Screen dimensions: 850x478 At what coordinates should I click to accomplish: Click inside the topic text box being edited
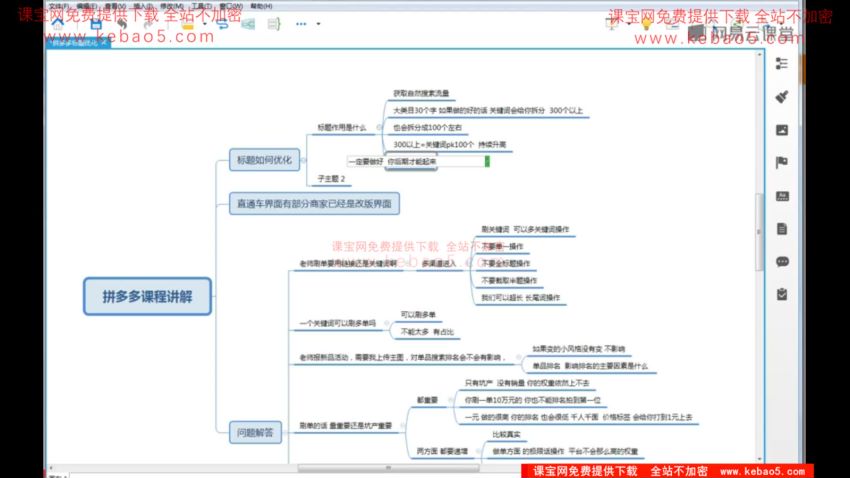(x=417, y=162)
